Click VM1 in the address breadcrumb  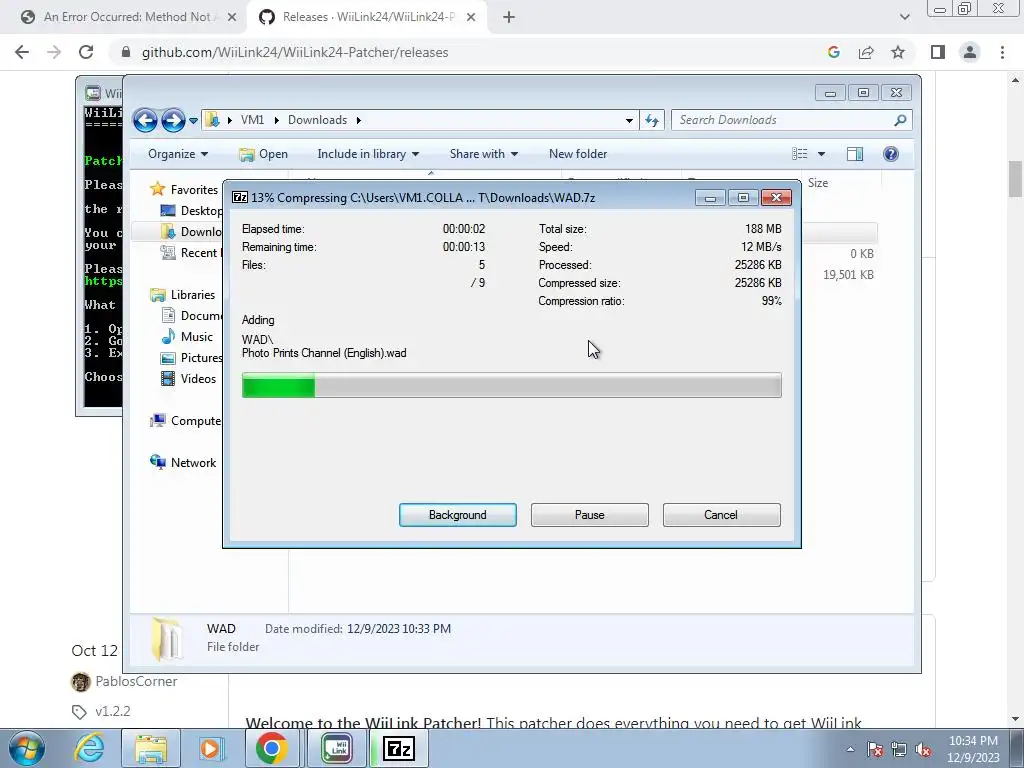[252, 120]
